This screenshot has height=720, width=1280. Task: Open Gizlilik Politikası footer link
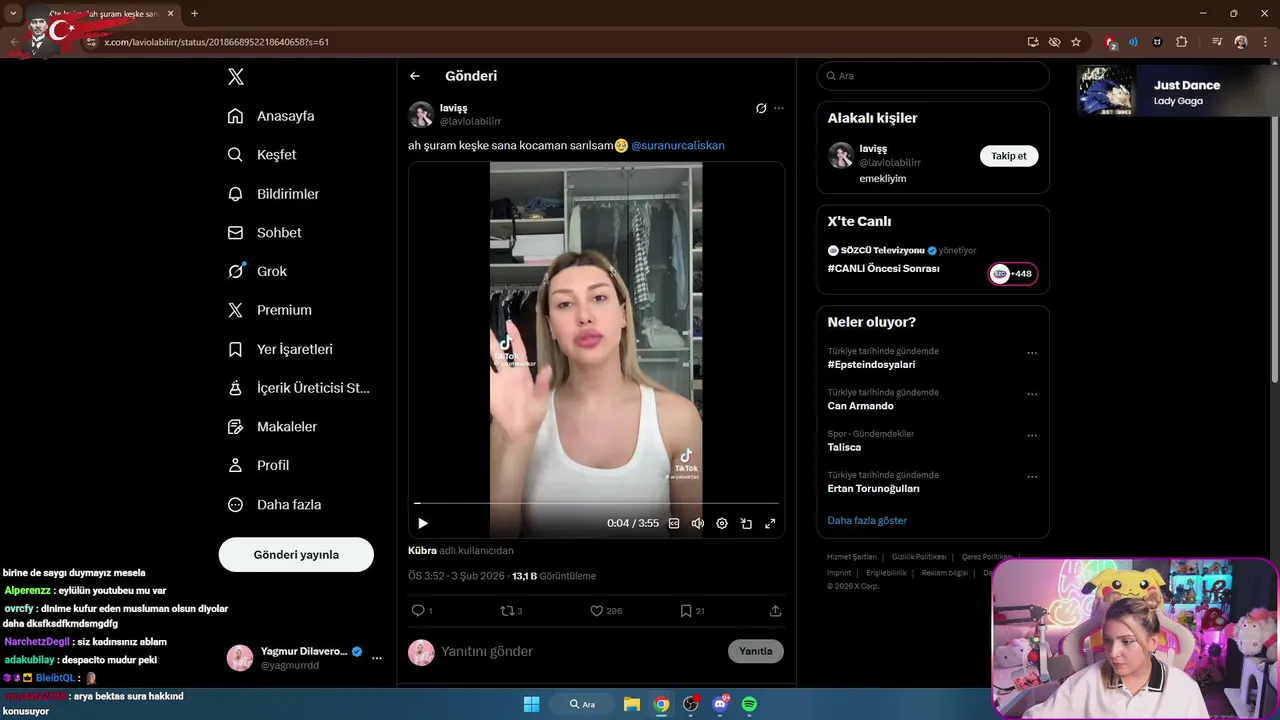tap(919, 557)
